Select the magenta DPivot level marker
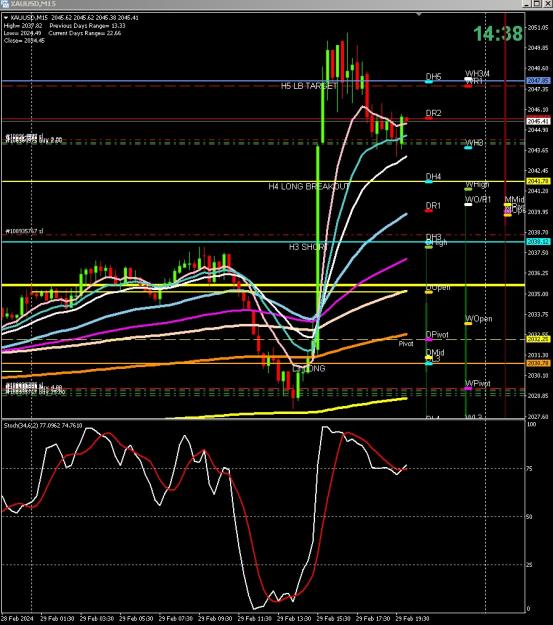Viewport: 553px width, 625px height. coord(429,340)
